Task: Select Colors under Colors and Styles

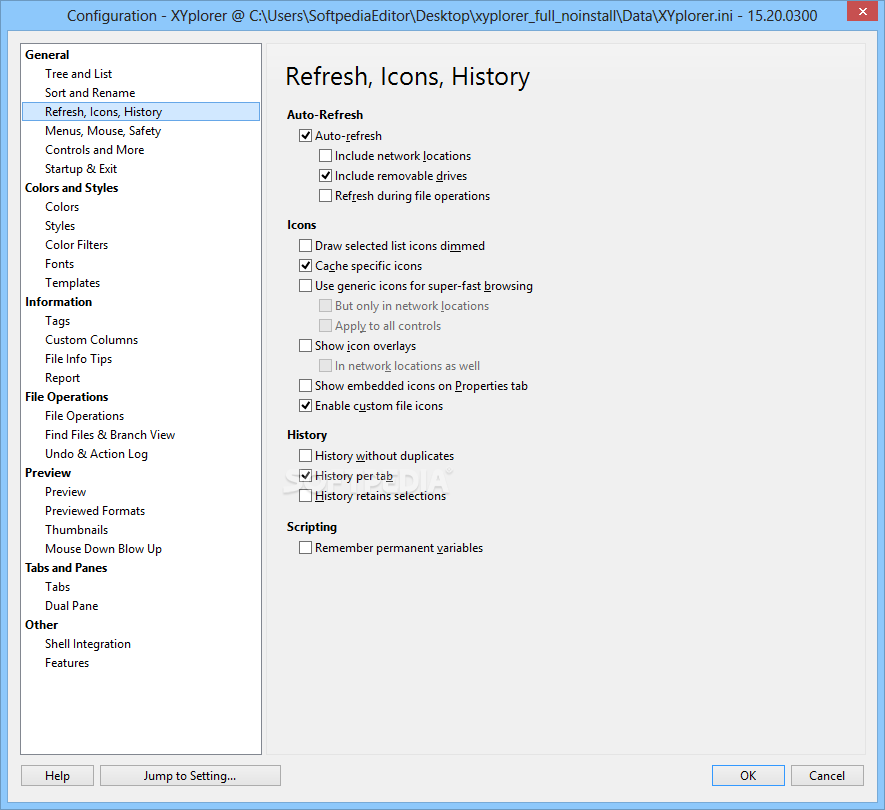Action: pyautogui.click(x=62, y=207)
